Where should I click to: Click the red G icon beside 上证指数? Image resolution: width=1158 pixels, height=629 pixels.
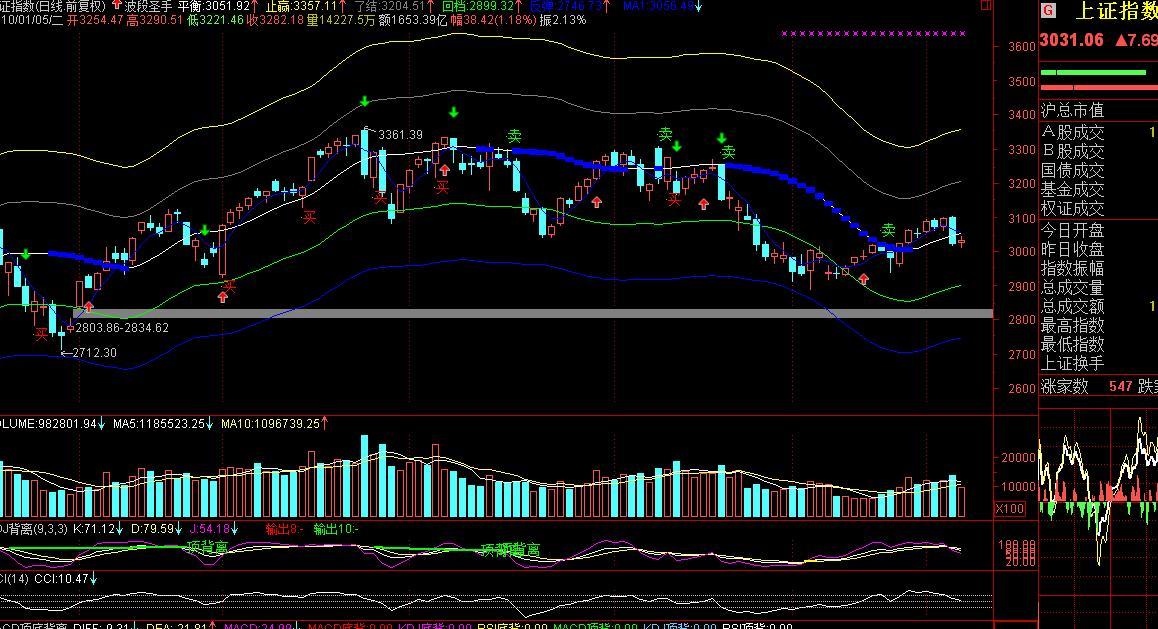tap(1048, 11)
